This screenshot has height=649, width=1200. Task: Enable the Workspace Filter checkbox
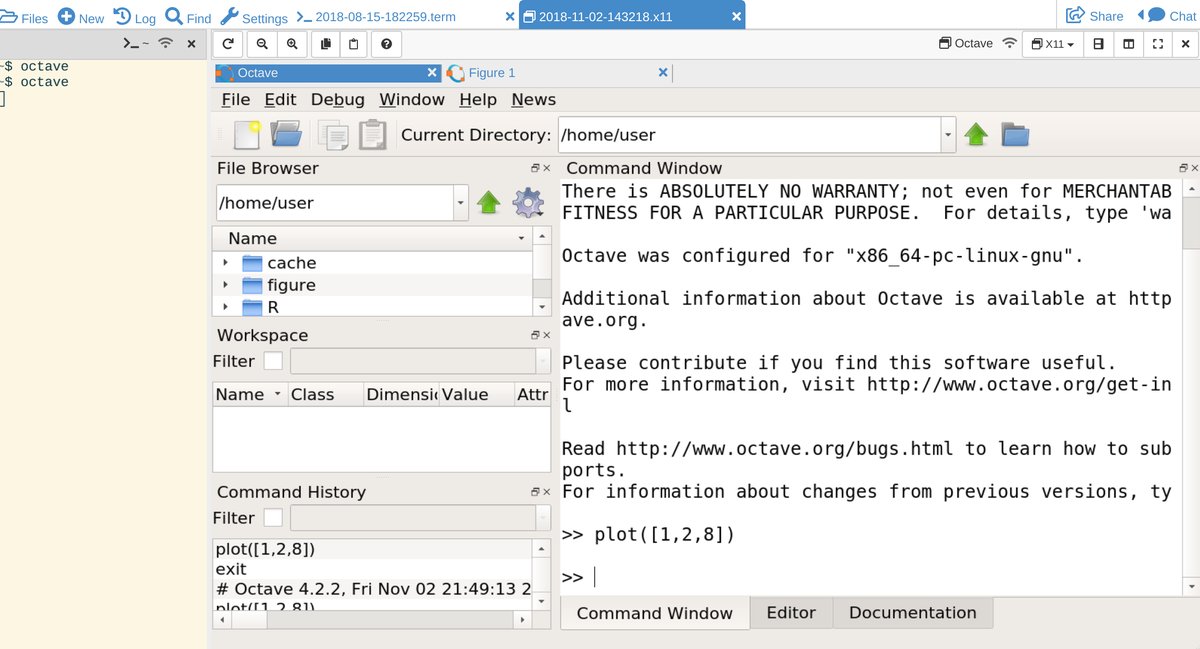[272, 361]
